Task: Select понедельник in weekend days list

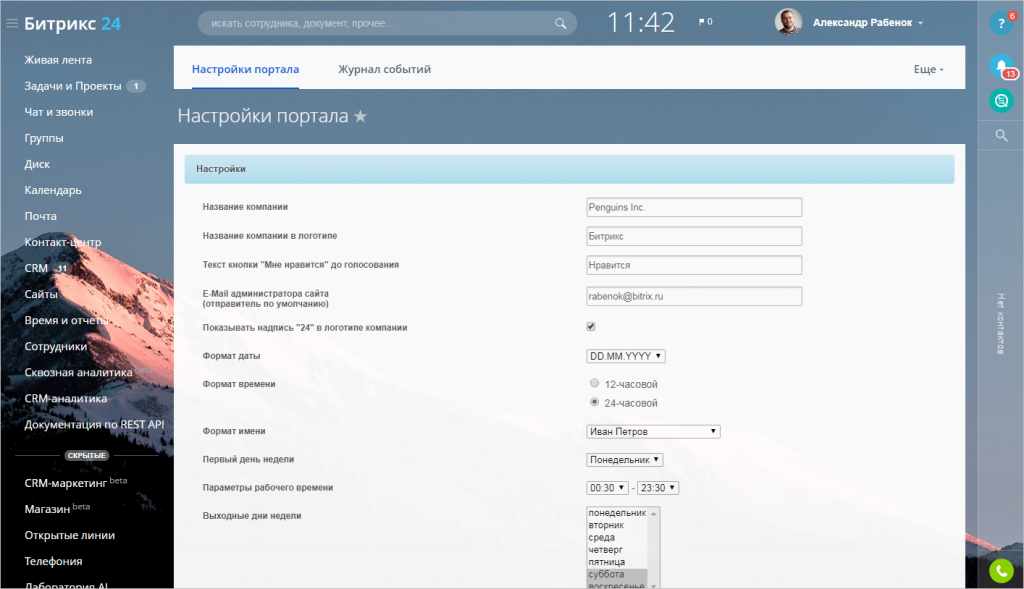Action: [x=617, y=513]
